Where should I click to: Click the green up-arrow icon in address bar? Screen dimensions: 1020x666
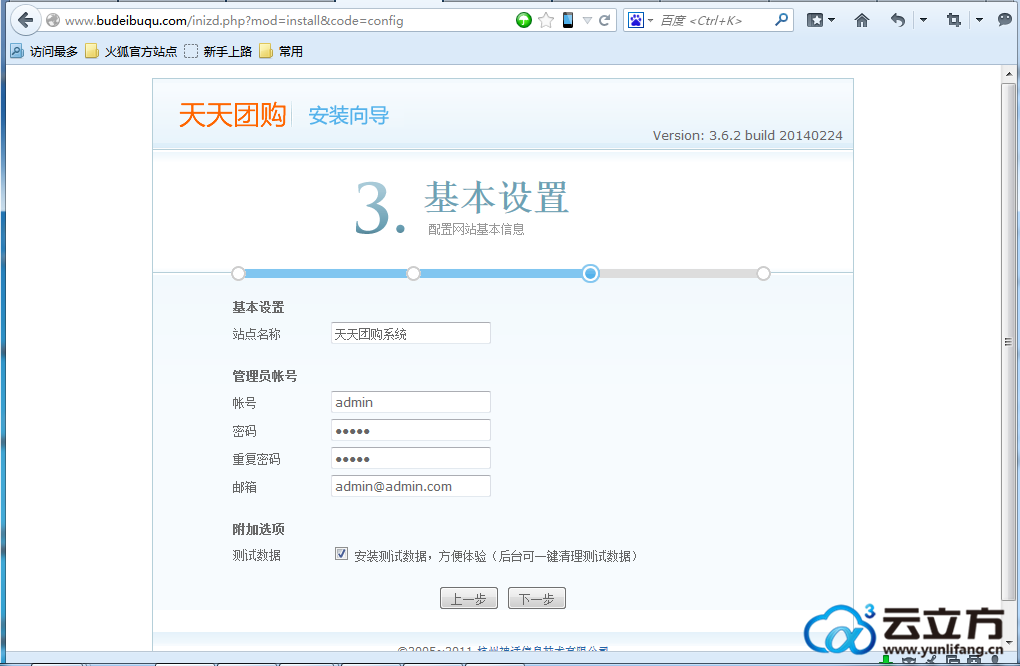[x=524, y=20]
